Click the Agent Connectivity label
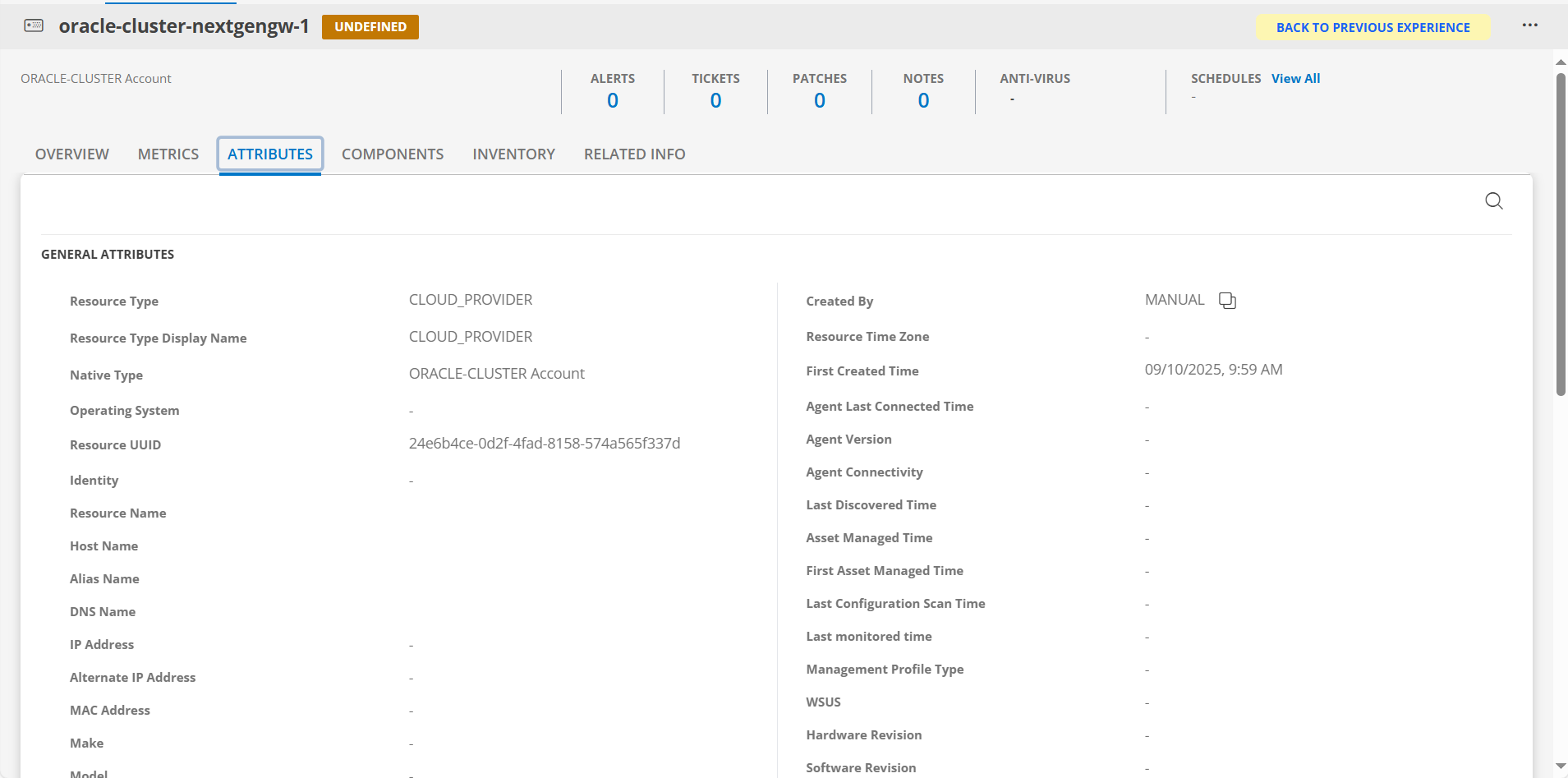This screenshot has height=778, width=1568. [864, 472]
